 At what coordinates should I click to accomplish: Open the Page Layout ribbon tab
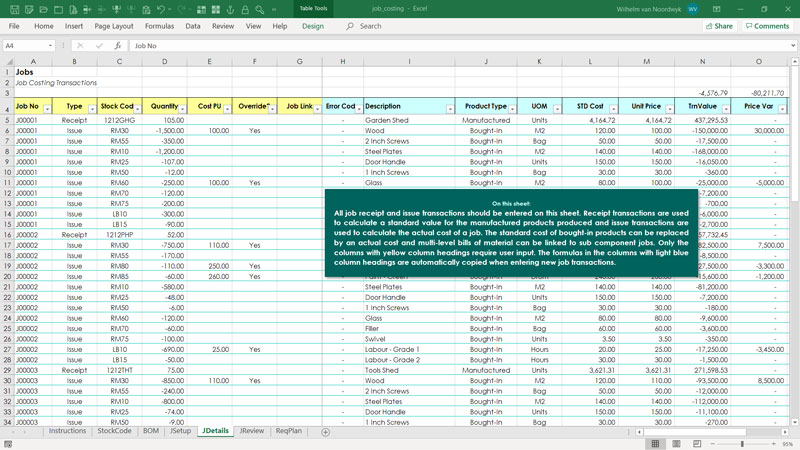coord(114,26)
